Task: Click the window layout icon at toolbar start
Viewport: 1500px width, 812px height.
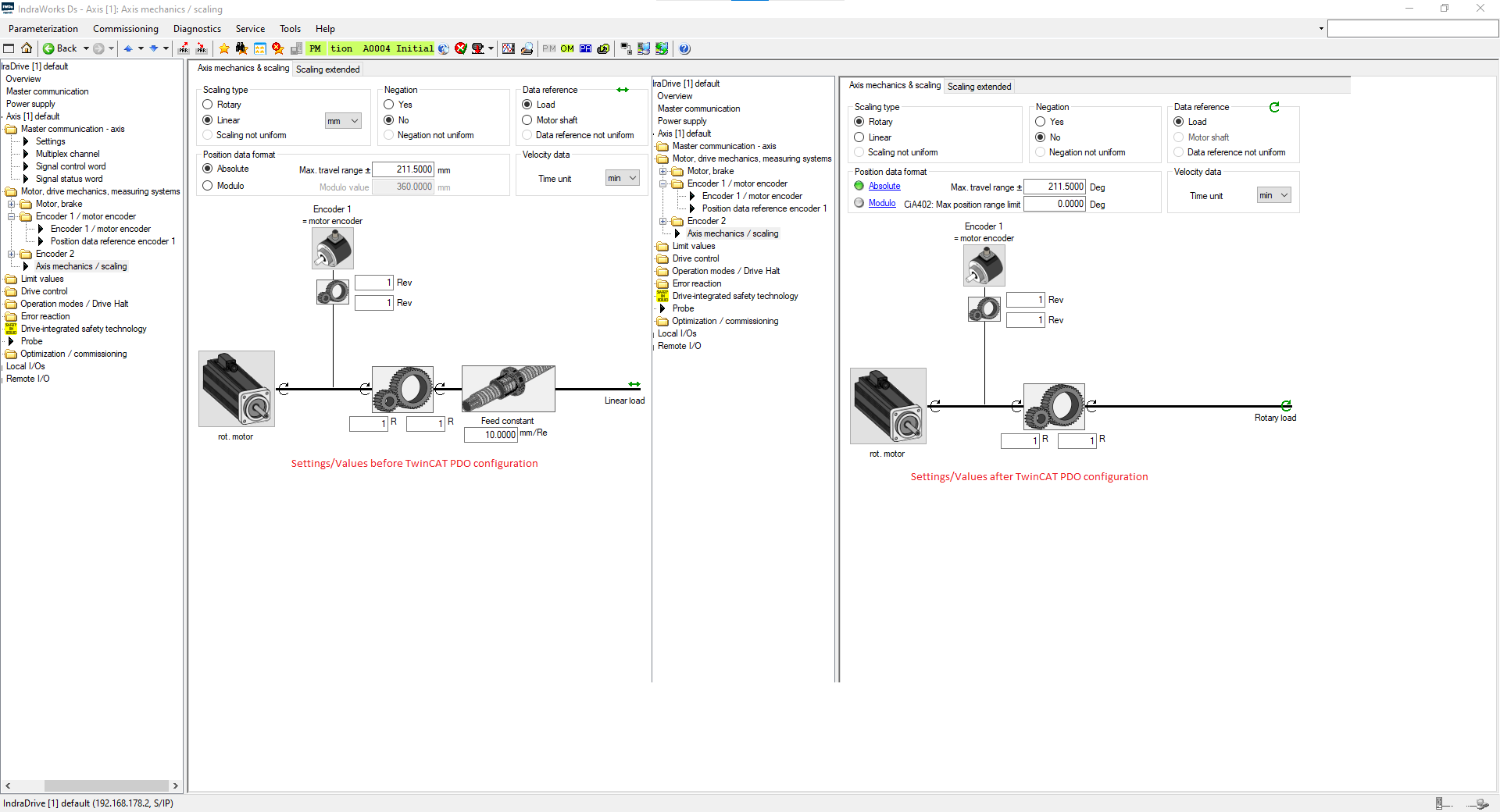Action: [x=9, y=48]
